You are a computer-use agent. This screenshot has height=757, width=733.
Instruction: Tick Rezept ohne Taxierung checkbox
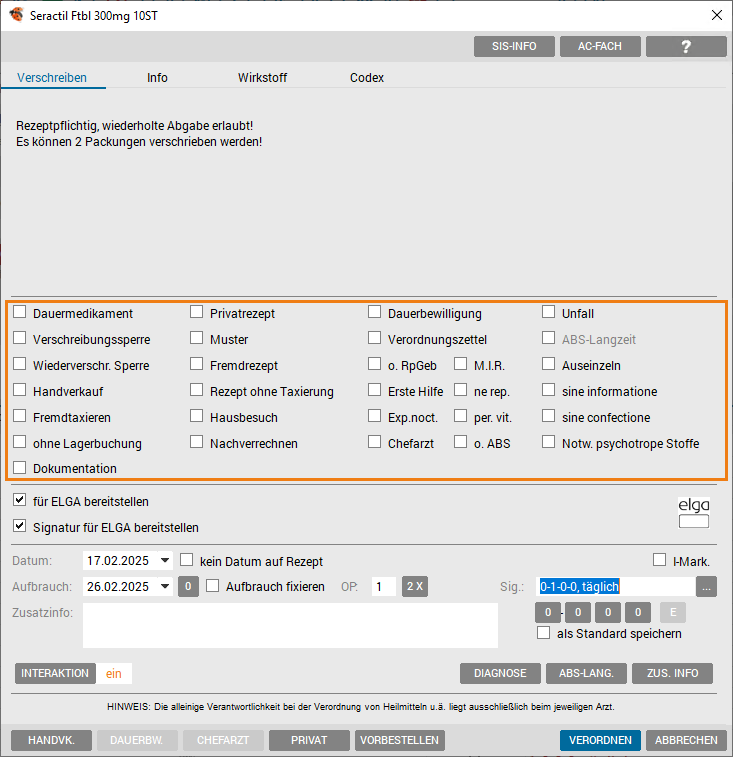[196, 390]
